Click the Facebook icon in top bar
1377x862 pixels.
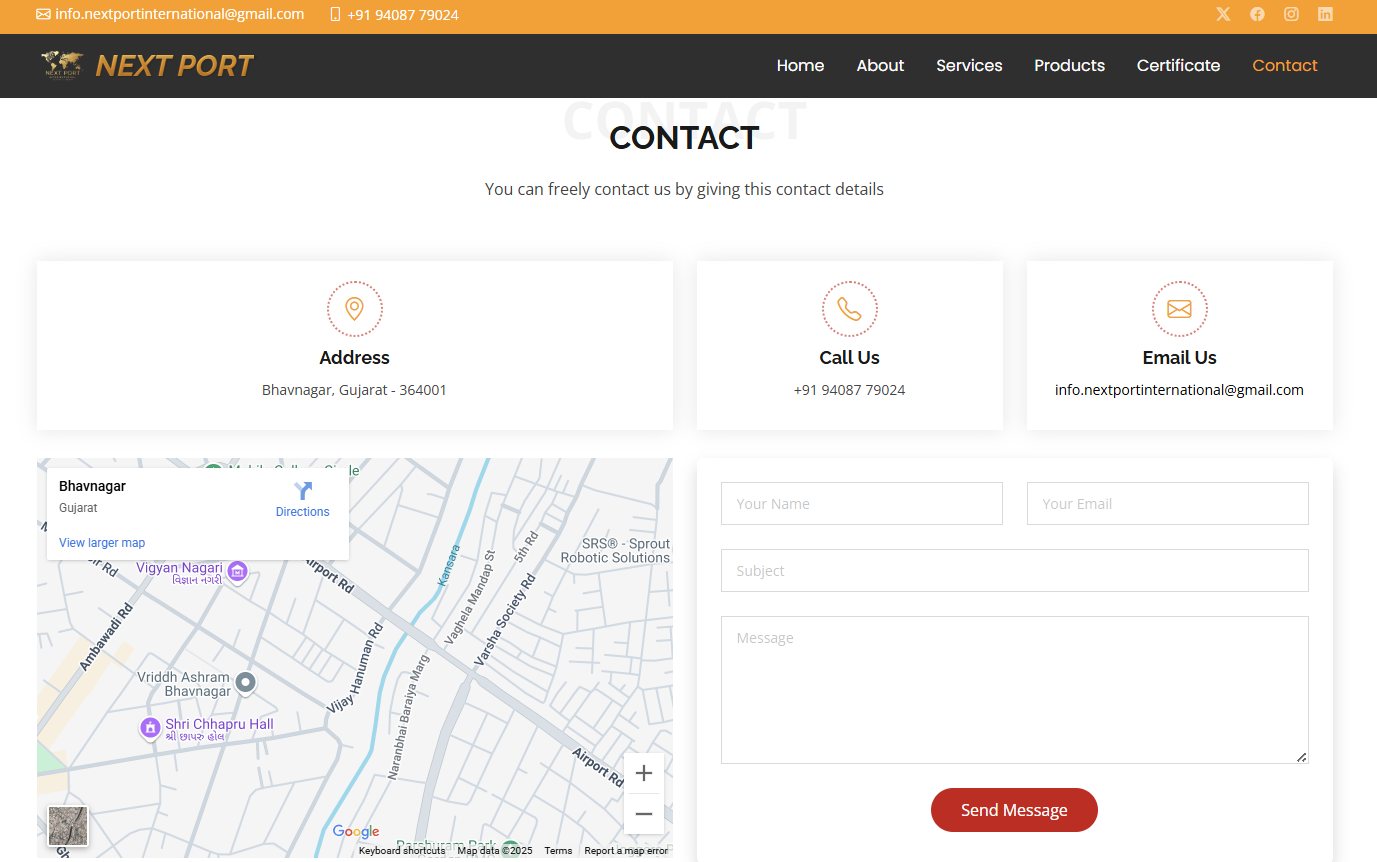tap(1257, 14)
